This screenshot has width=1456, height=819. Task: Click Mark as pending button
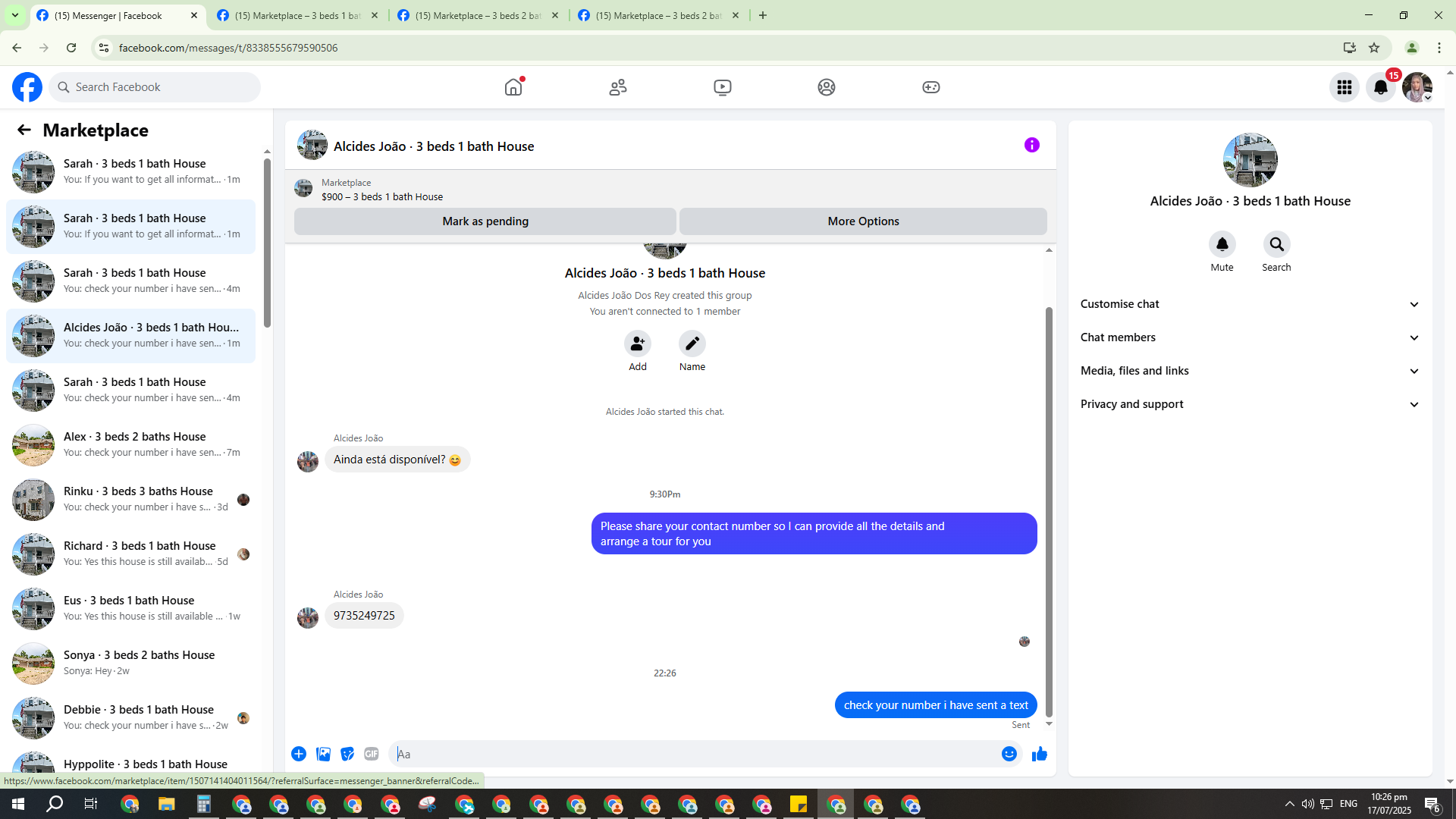coord(485,221)
